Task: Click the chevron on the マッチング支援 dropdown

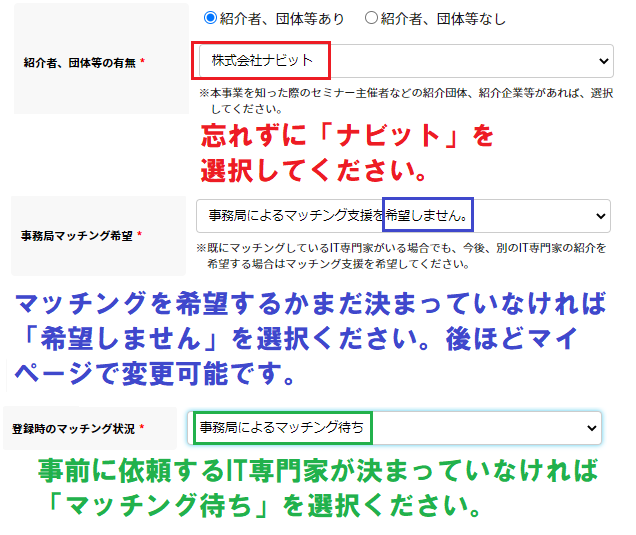Action: tap(600, 215)
